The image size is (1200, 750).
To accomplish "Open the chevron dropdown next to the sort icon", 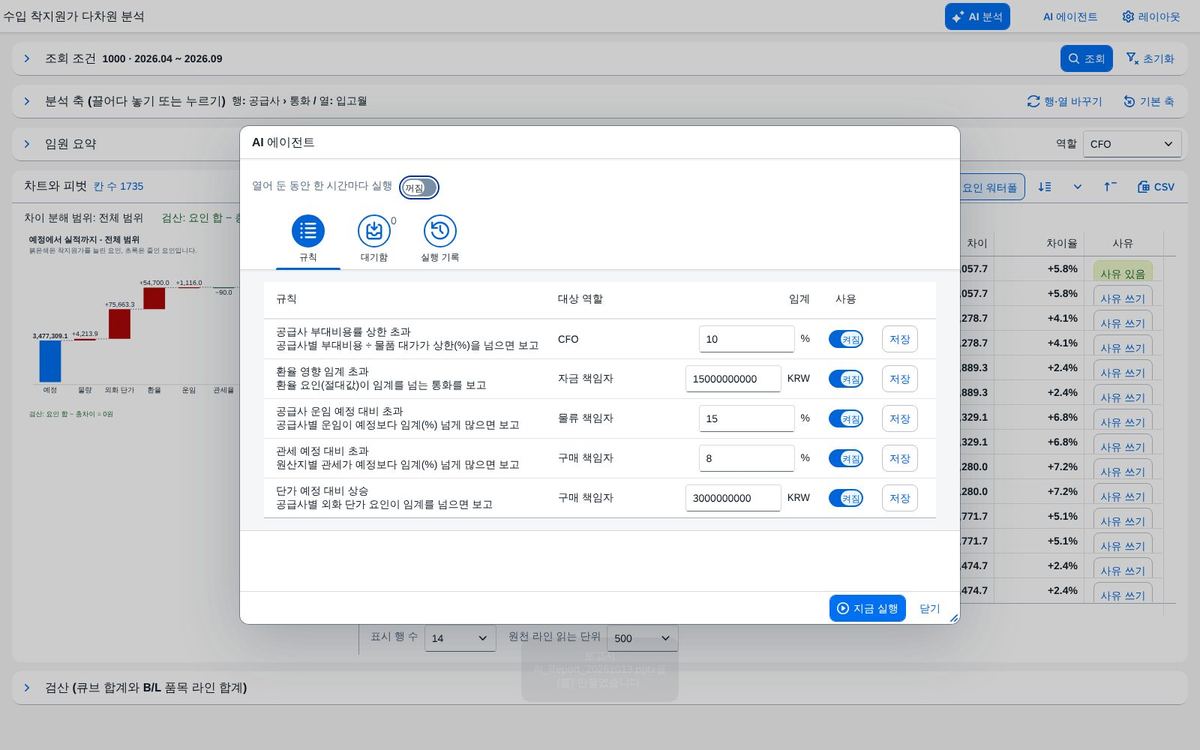I will pyautogui.click(x=1077, y=187).
